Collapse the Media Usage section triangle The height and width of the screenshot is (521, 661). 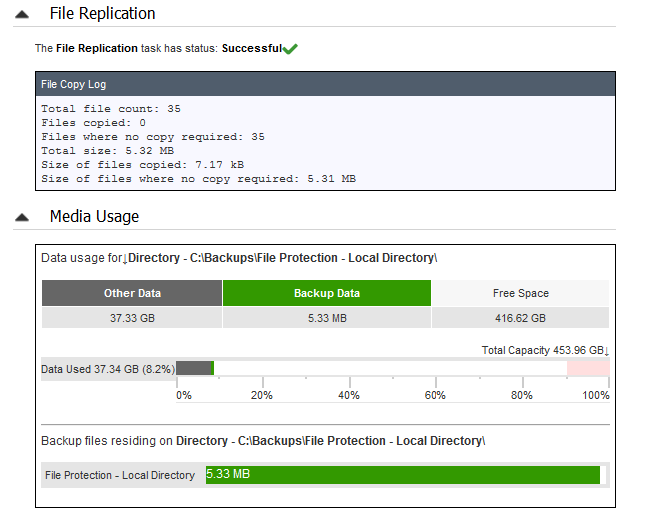coord(22,217)
